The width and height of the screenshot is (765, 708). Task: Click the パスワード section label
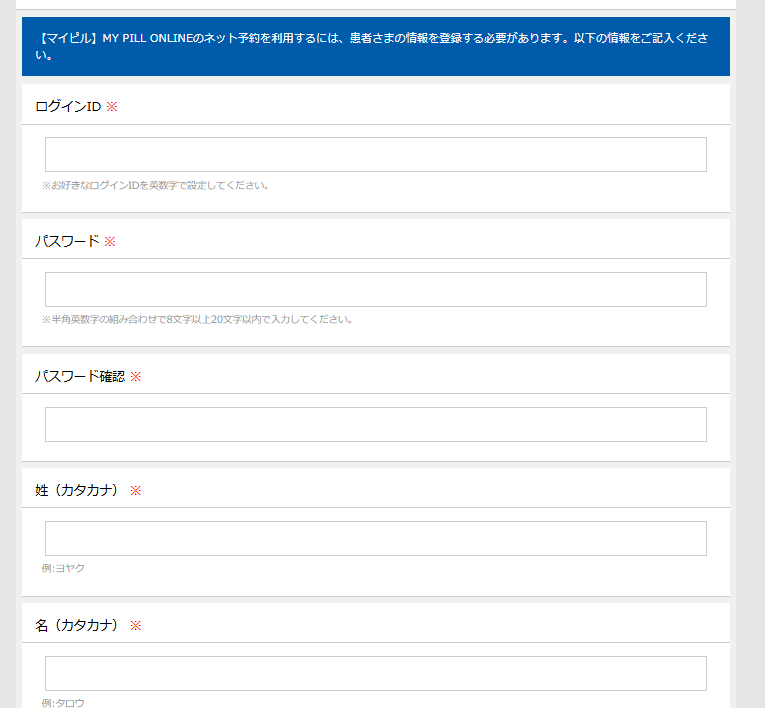point(67,241)
